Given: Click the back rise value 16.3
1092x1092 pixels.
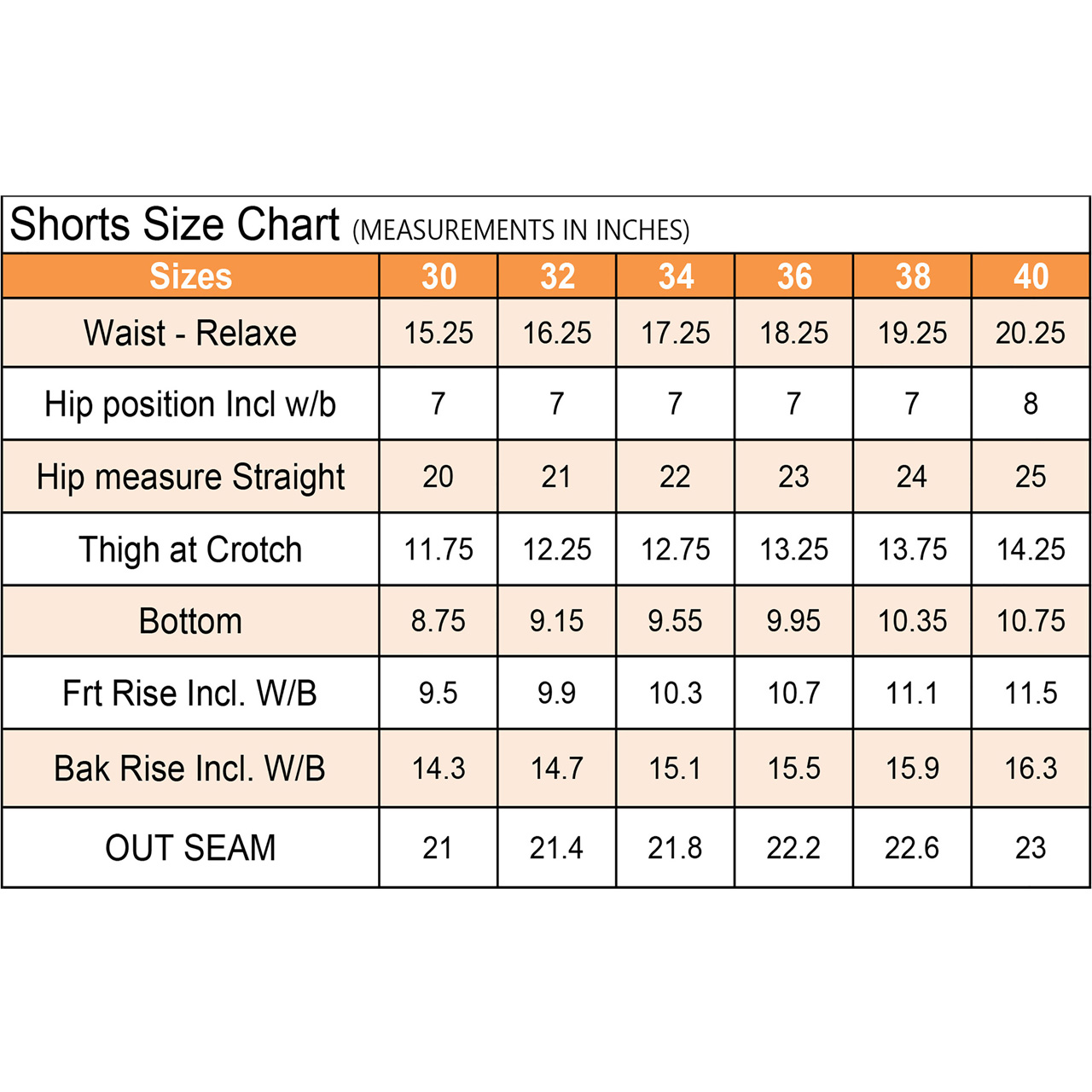Looking at the screenshot, I should coord(1031,769).
